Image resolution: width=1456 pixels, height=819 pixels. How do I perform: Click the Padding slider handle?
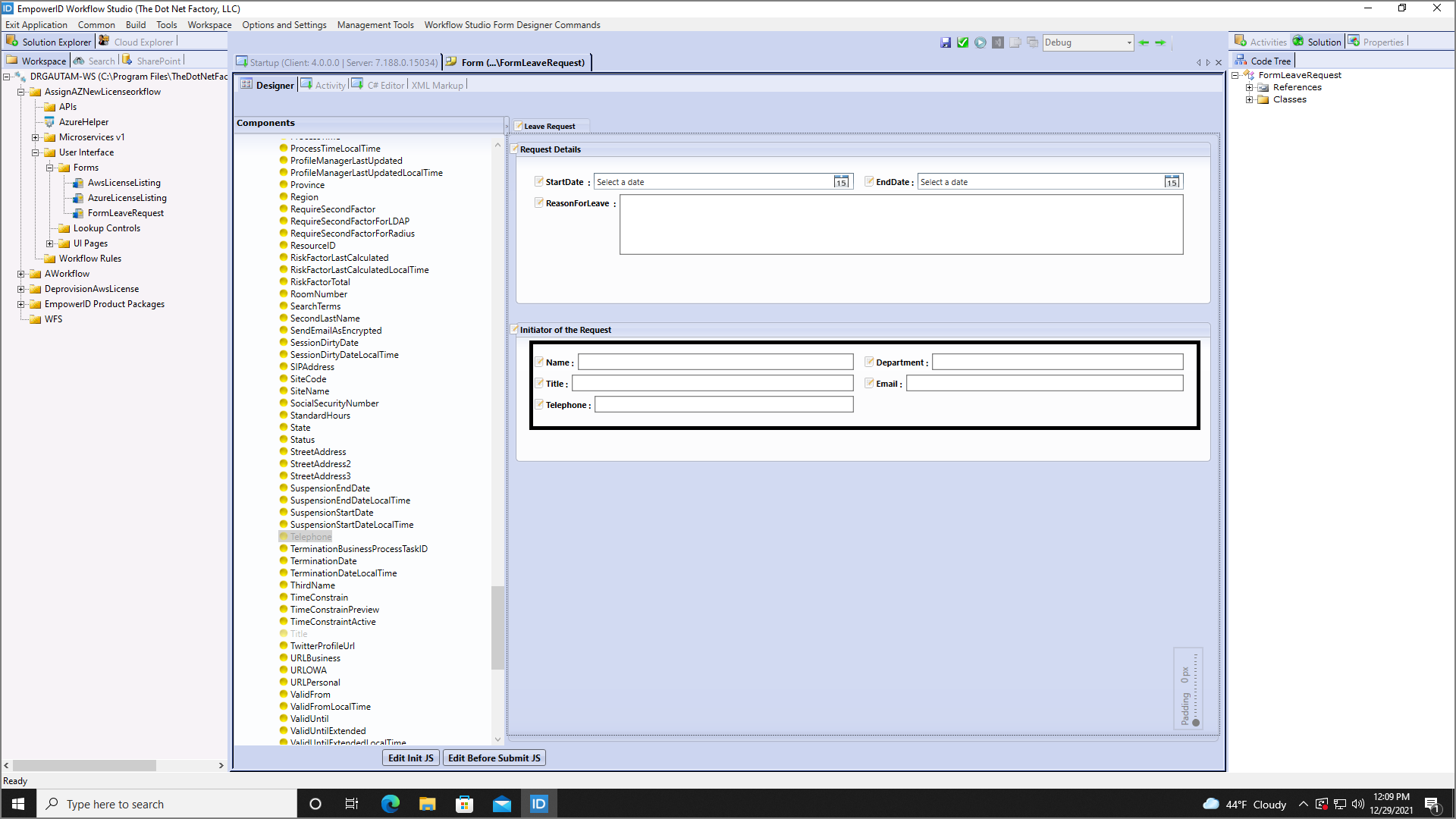(1196, 722)
